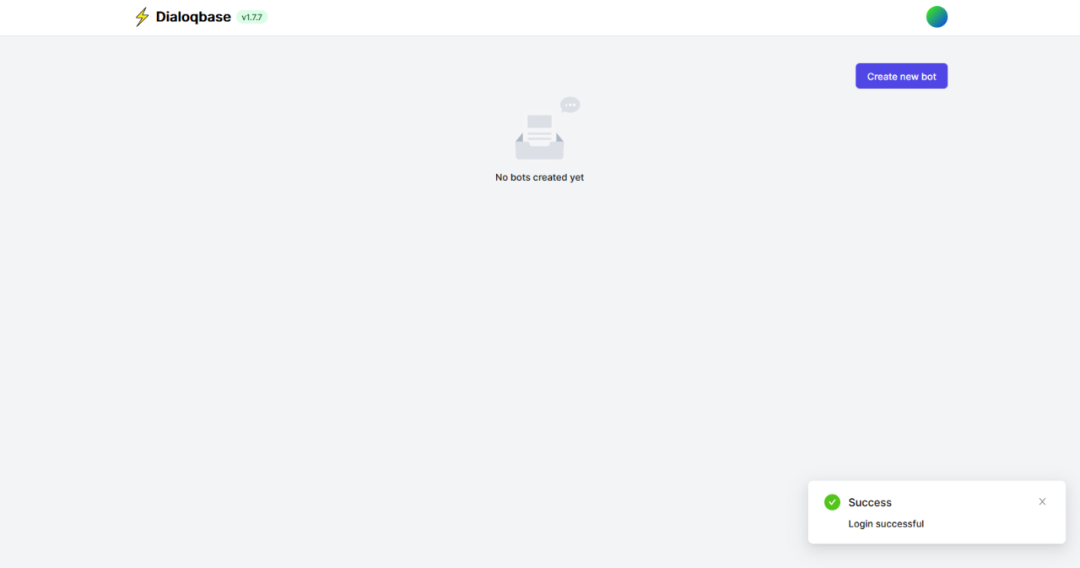Viewport: 1080px width, 568px height.
Task: Click the green success checkmark icon
Action: click(832, 503)
